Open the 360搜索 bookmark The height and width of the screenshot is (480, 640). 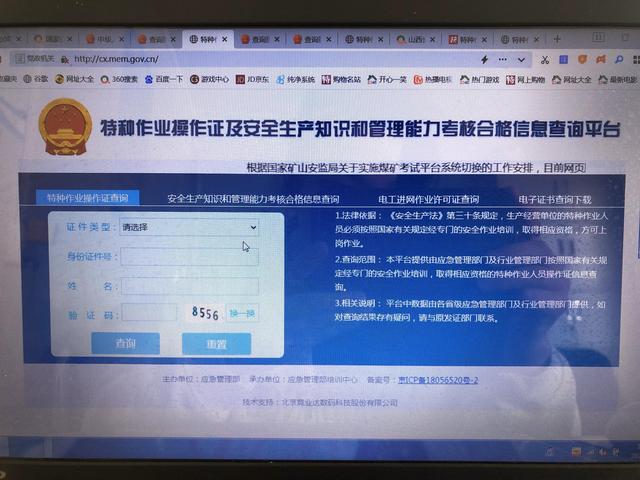coord(119,79)
